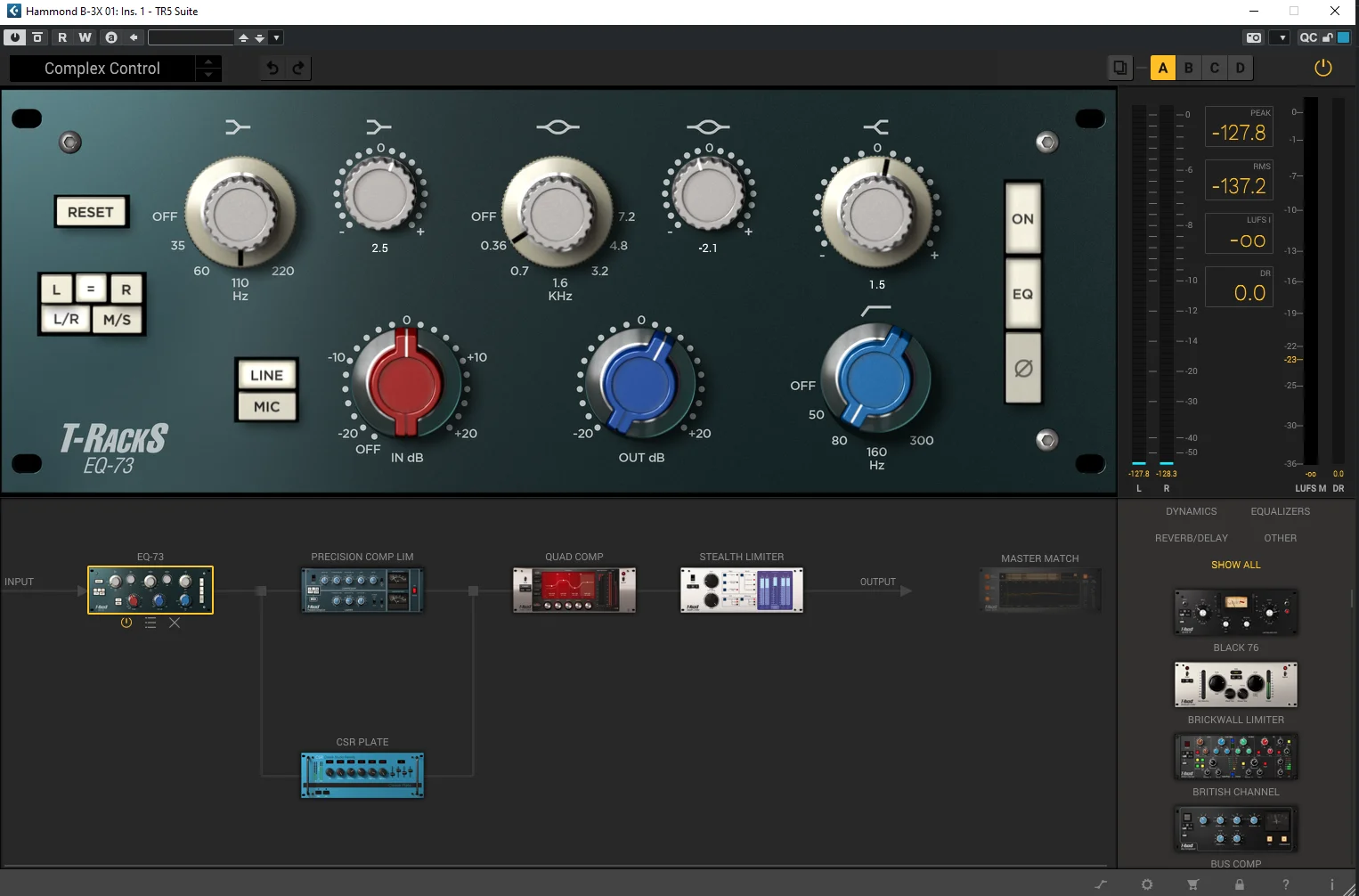Click the info icon in the bottom bar
Viewport: 1359px width, 896px height.
[1332, 884]
